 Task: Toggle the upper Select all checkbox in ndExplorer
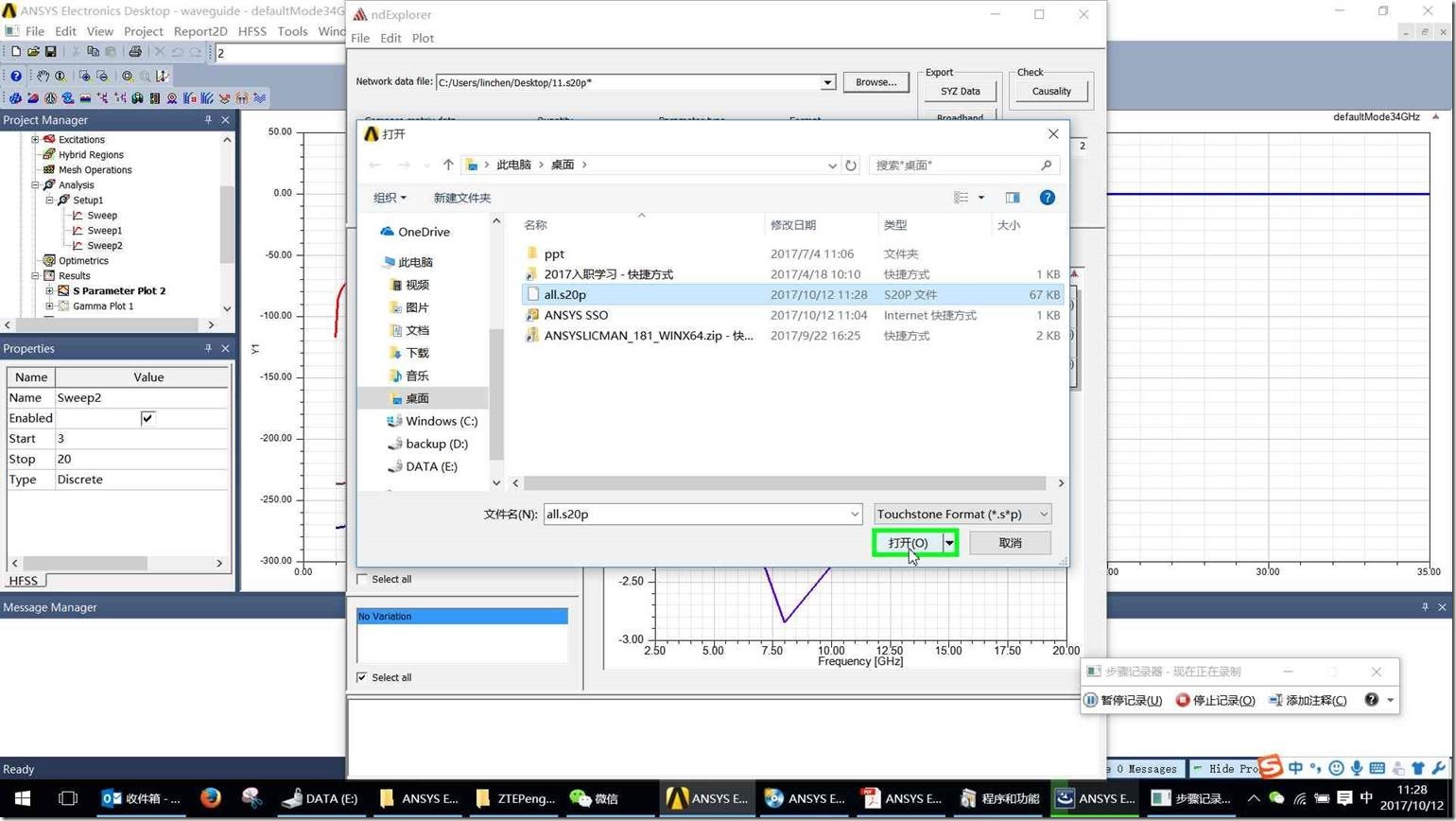coord(362,579)
